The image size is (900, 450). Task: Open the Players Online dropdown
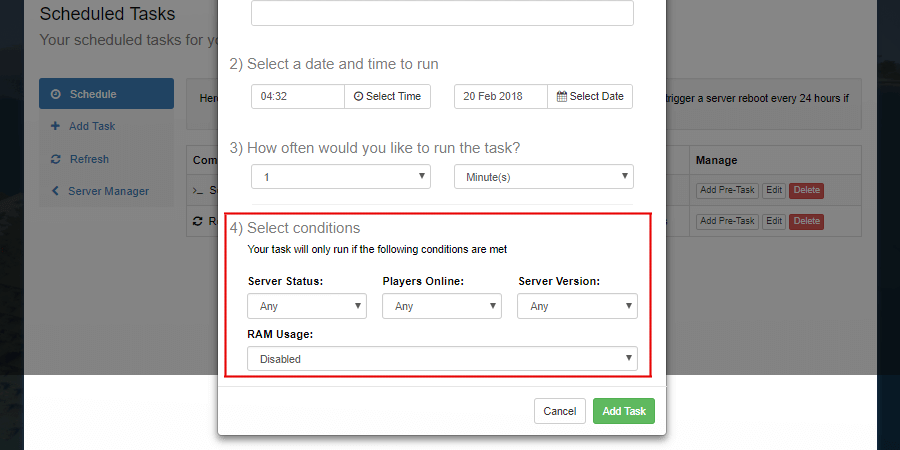pyautogui.click(x=442, y=306)
